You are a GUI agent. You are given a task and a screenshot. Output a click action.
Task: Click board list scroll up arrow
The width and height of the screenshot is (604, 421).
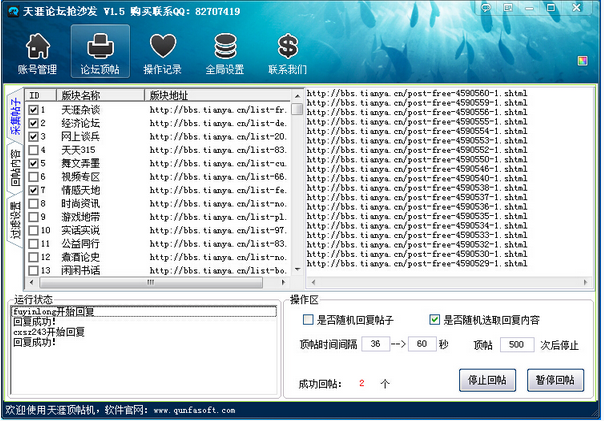click(x=297, y=96)
